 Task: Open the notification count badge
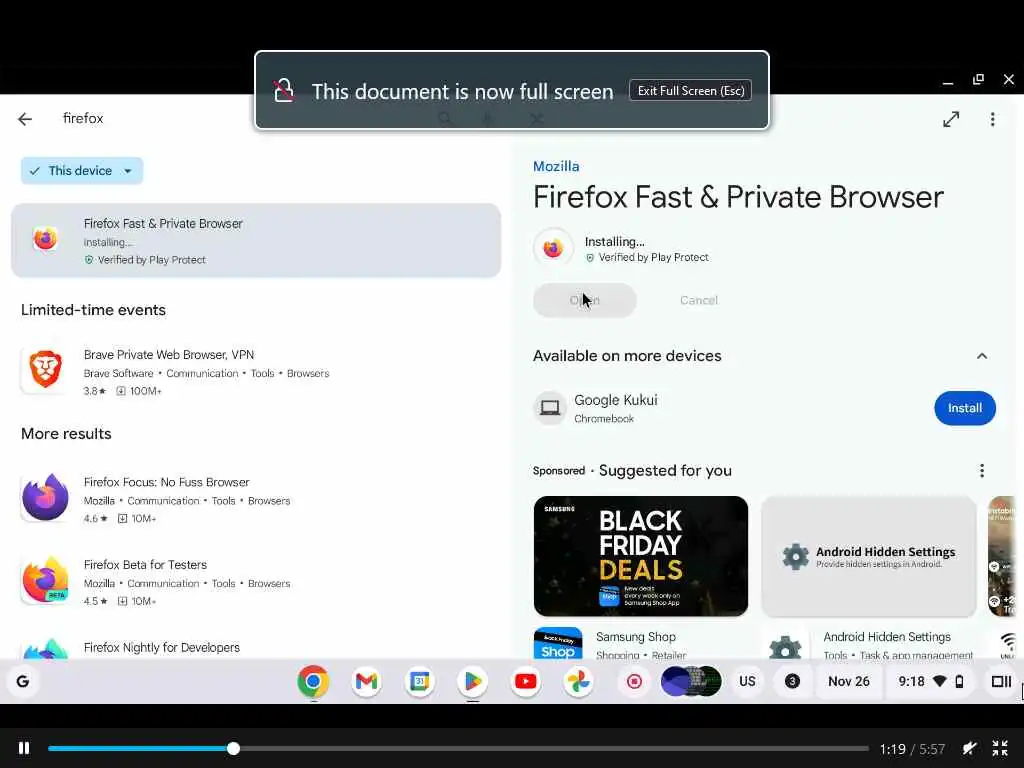coord(792,682)
